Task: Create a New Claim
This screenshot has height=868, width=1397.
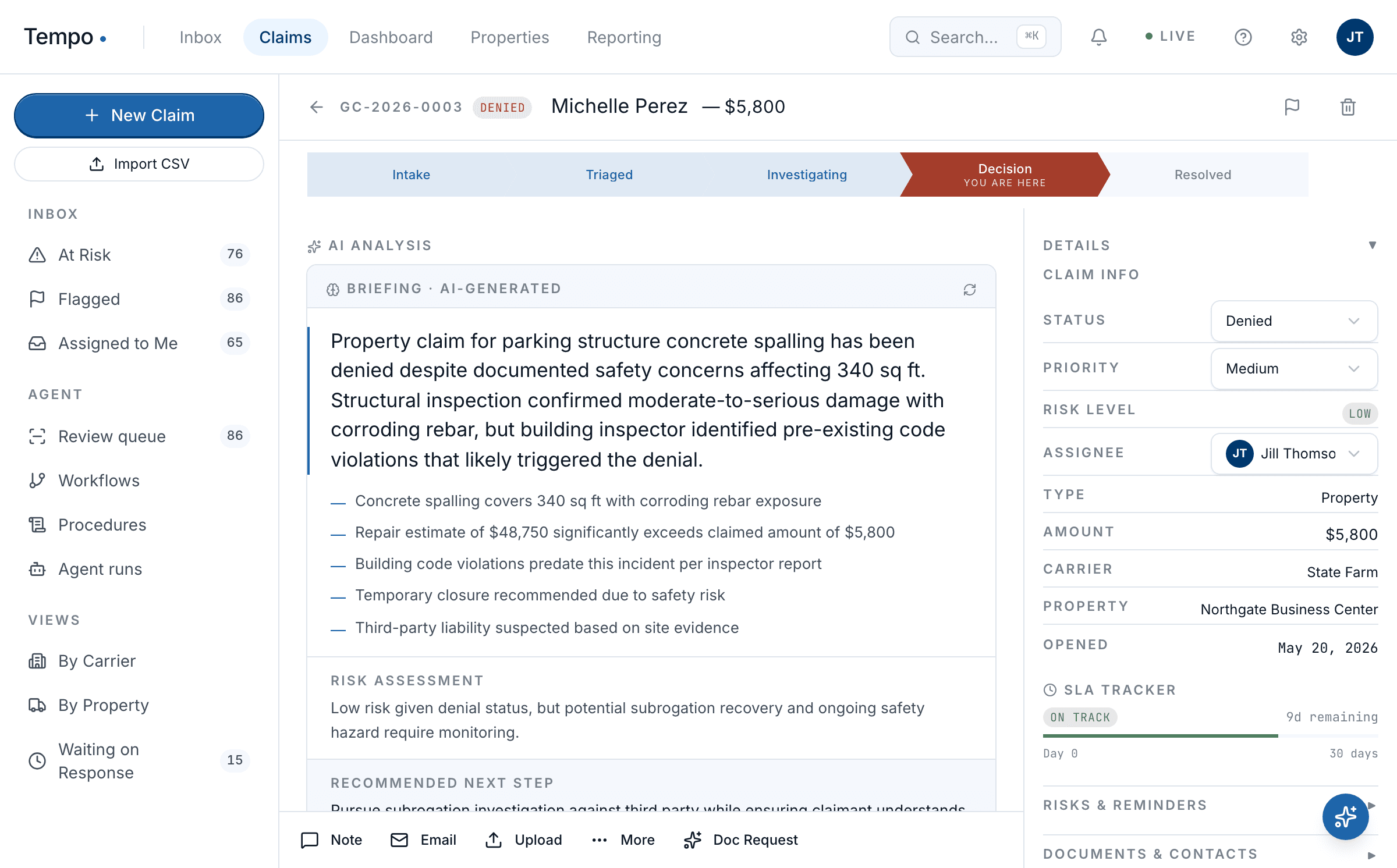Action: pyautogui.click(x=139, y=115)
